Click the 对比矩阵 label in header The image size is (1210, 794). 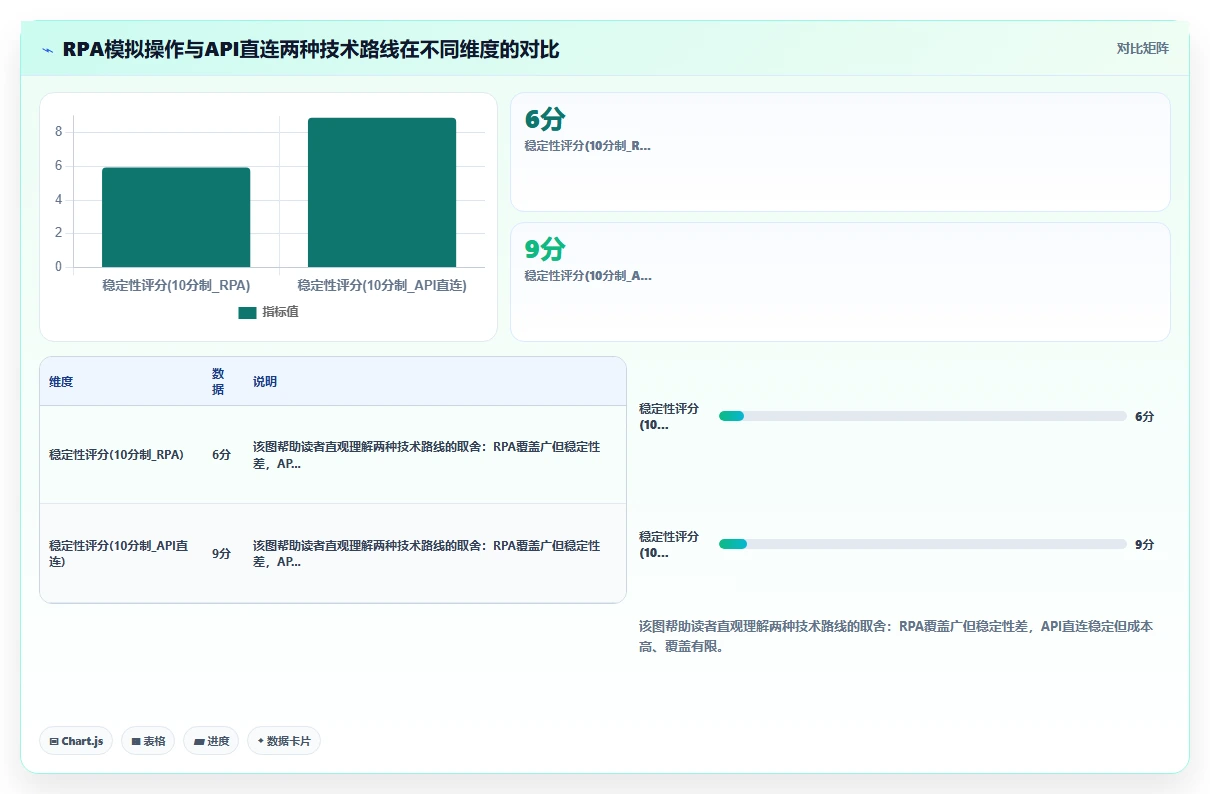tap(1143, 48)
